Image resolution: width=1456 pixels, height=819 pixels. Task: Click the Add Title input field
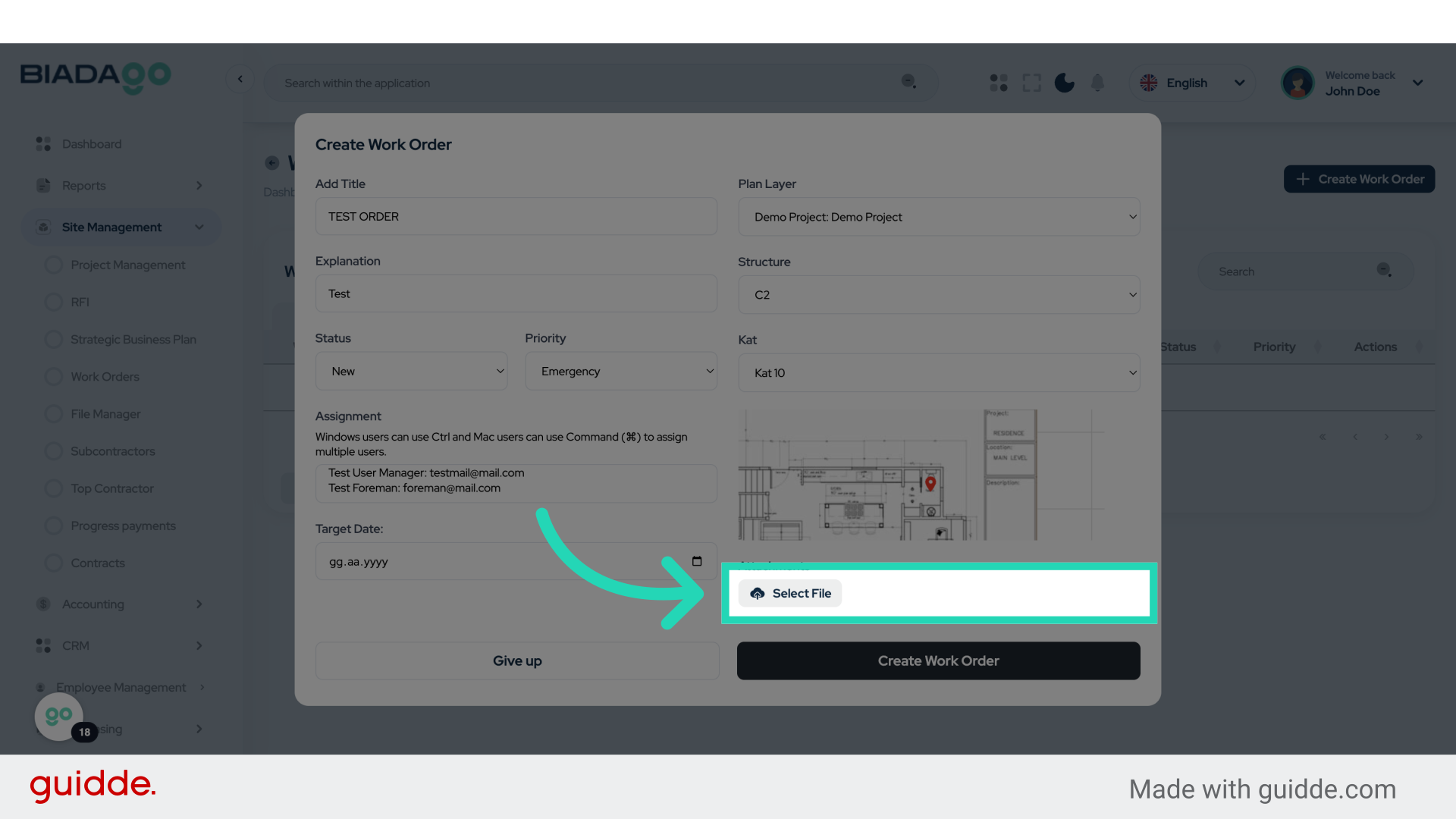coord(516,217)
